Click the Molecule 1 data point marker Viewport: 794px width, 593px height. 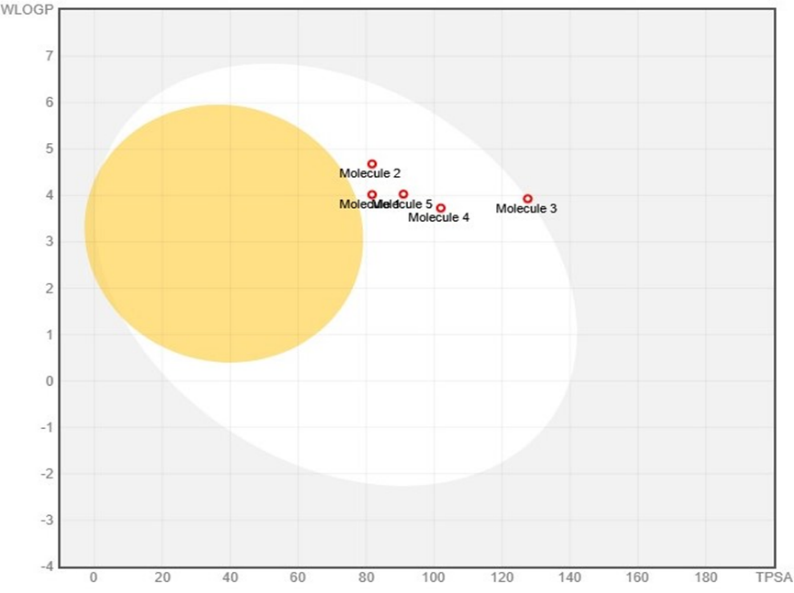tap(372, 195)
